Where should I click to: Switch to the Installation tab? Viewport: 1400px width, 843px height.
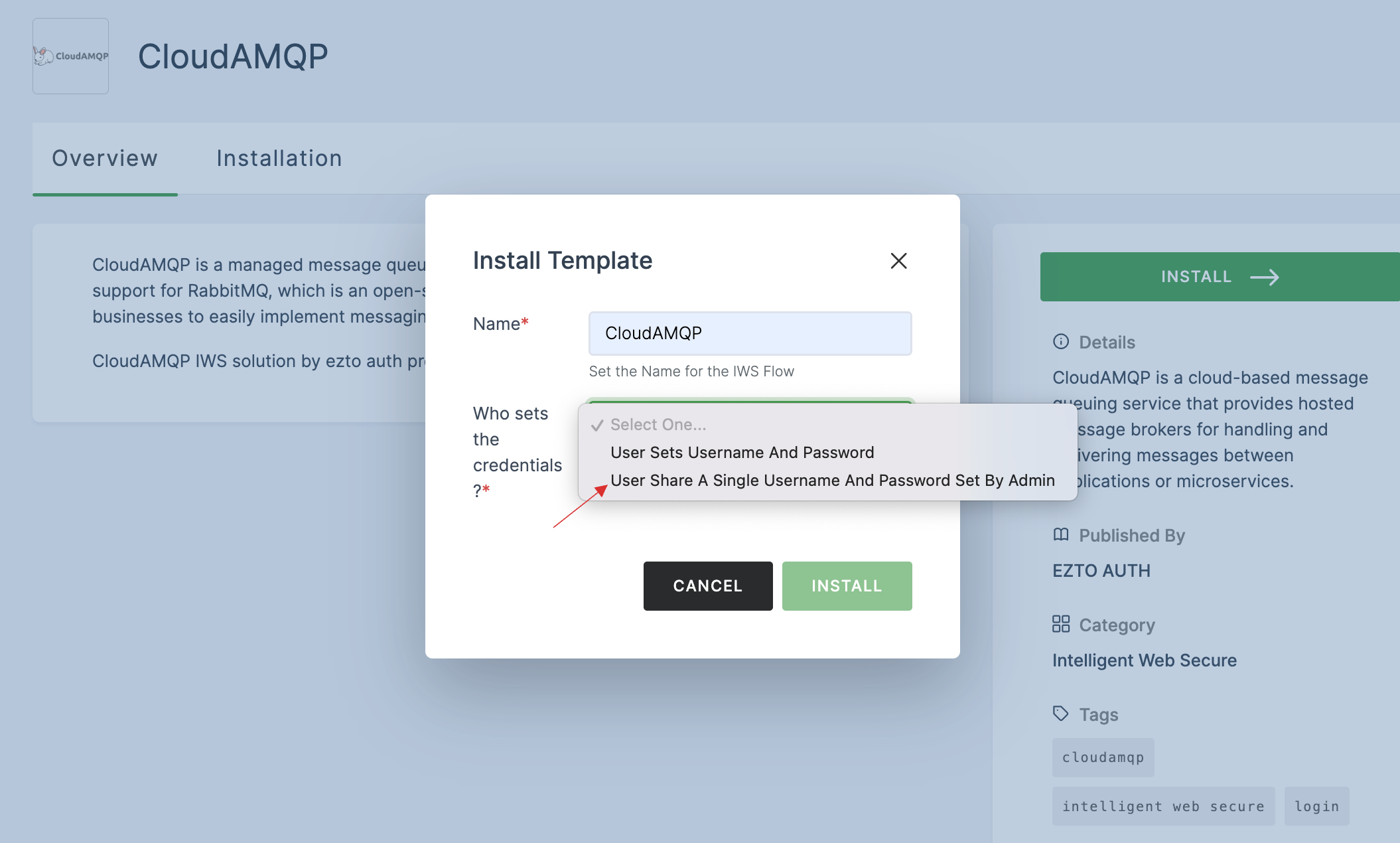(279, 158)
